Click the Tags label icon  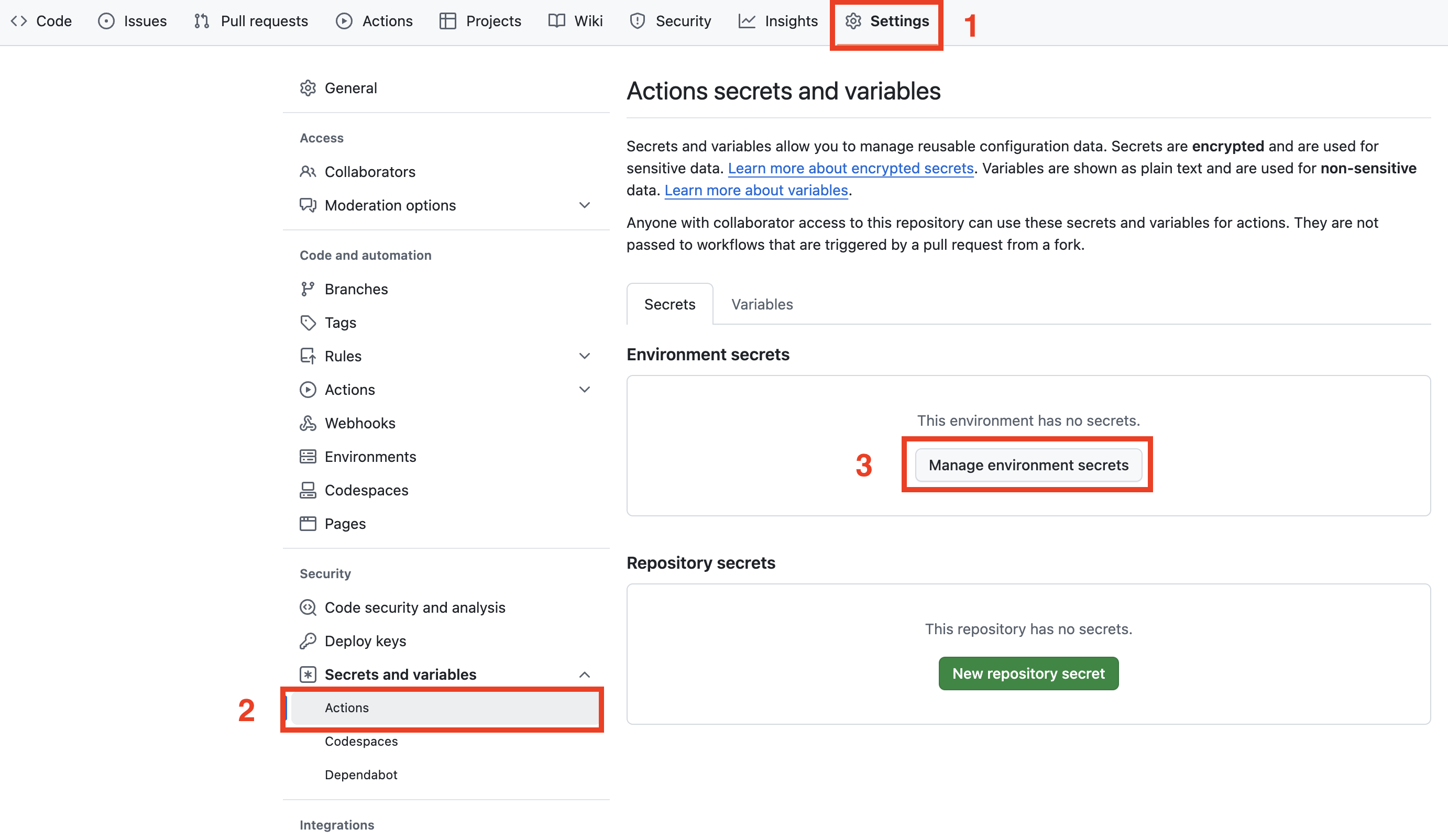point(308,322)
